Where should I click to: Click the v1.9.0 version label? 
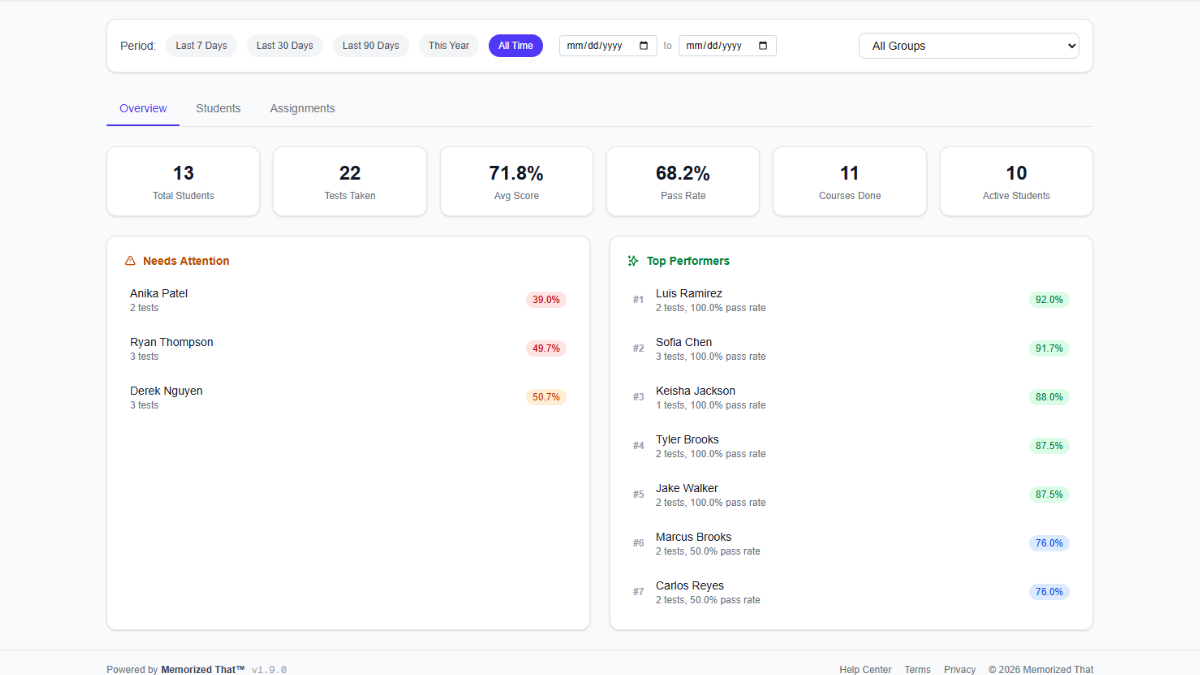(x=269, y=670)
